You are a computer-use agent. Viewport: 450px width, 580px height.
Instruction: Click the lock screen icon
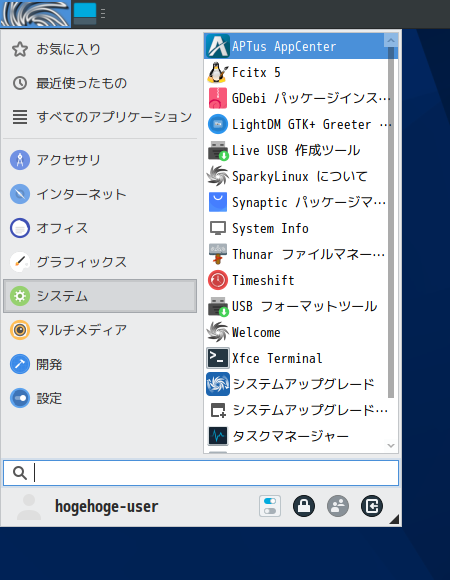click(304, 506)
